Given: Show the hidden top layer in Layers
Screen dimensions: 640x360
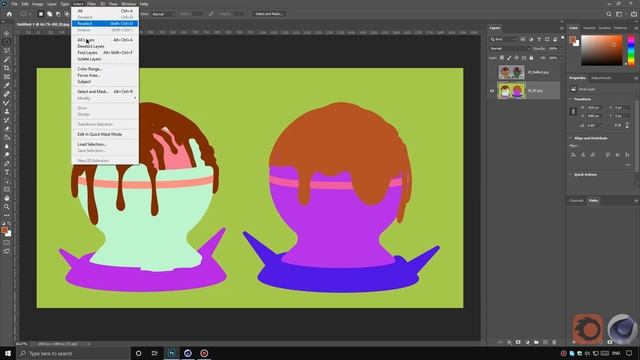Looking at the screenshot, I should 492,72.
